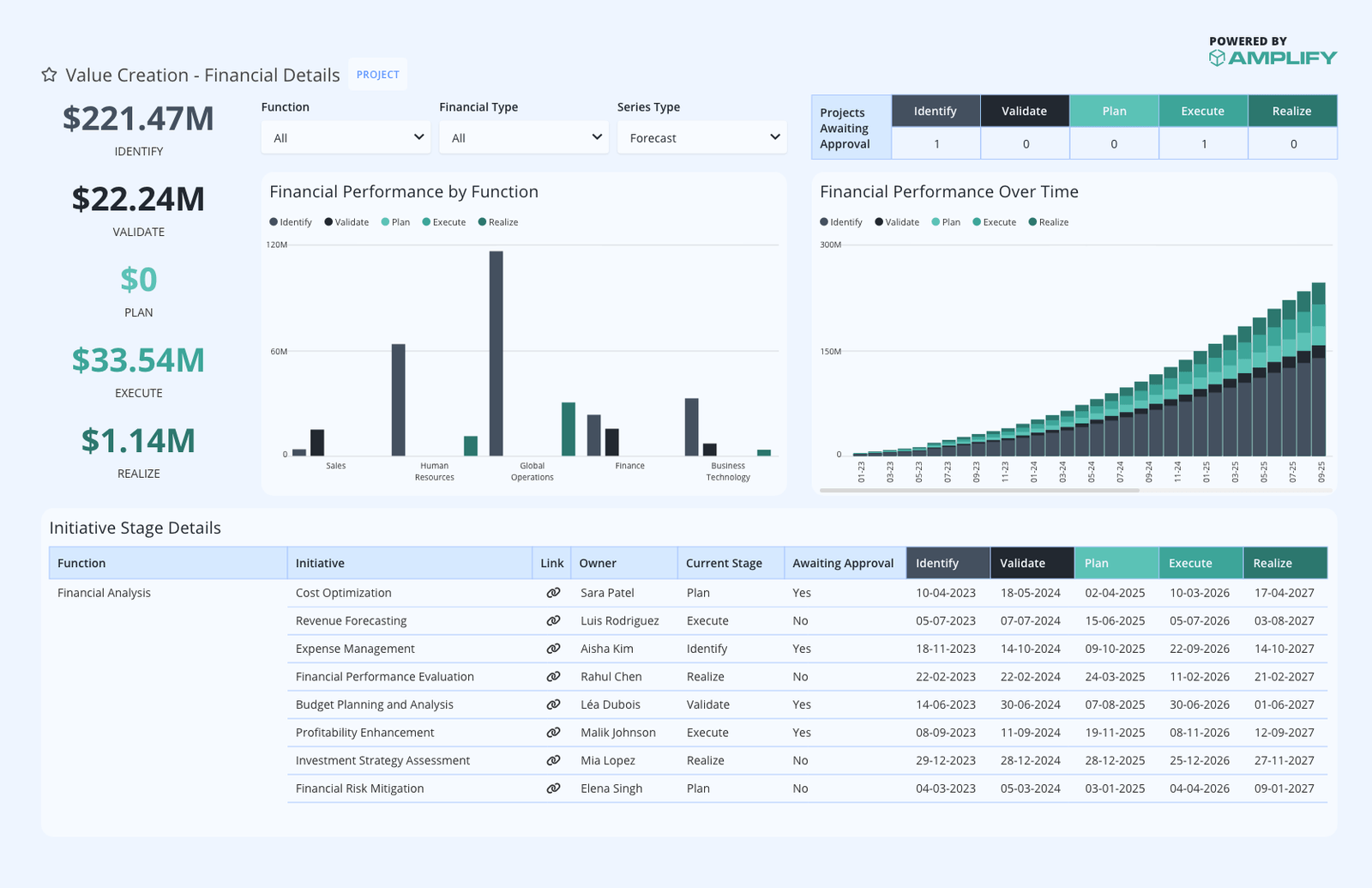Open the Financial Risk Mitigation link icon
Screen dimensions: 1372x888
553,788
